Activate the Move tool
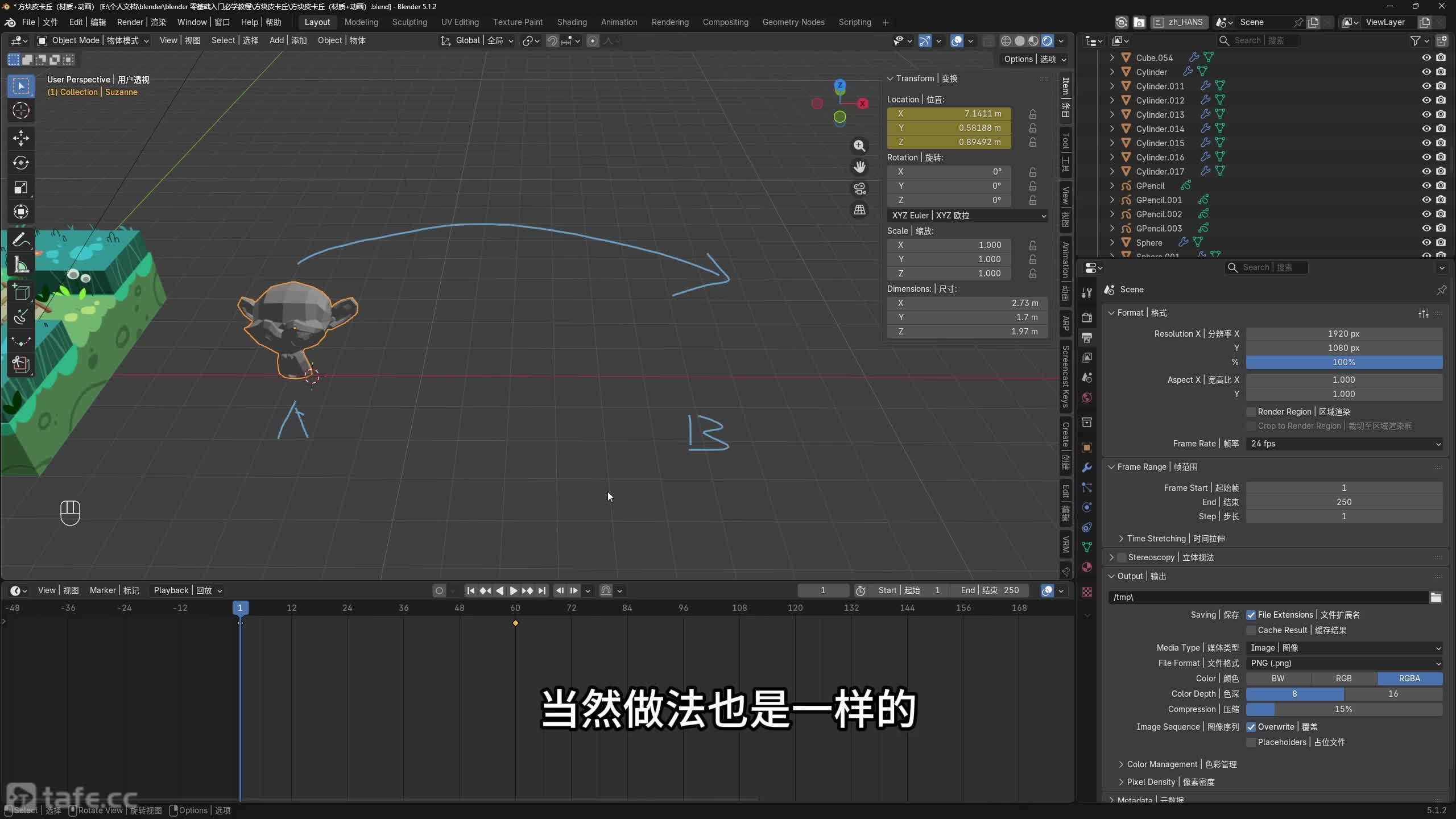The width and height of the screenshot is (1456, 819). click(21, 138)
